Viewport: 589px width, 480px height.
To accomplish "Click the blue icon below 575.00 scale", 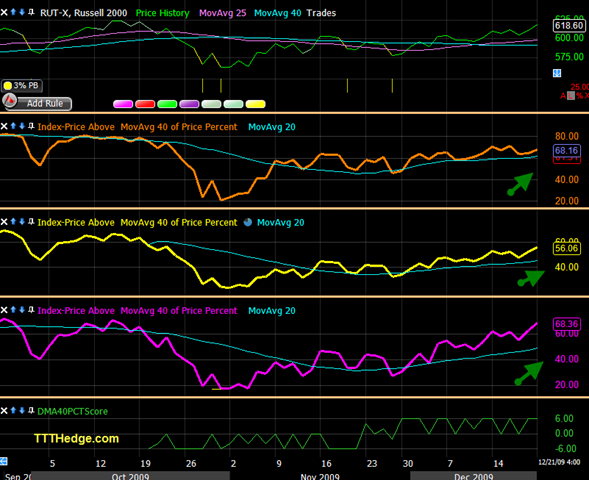I will point(557,73).
